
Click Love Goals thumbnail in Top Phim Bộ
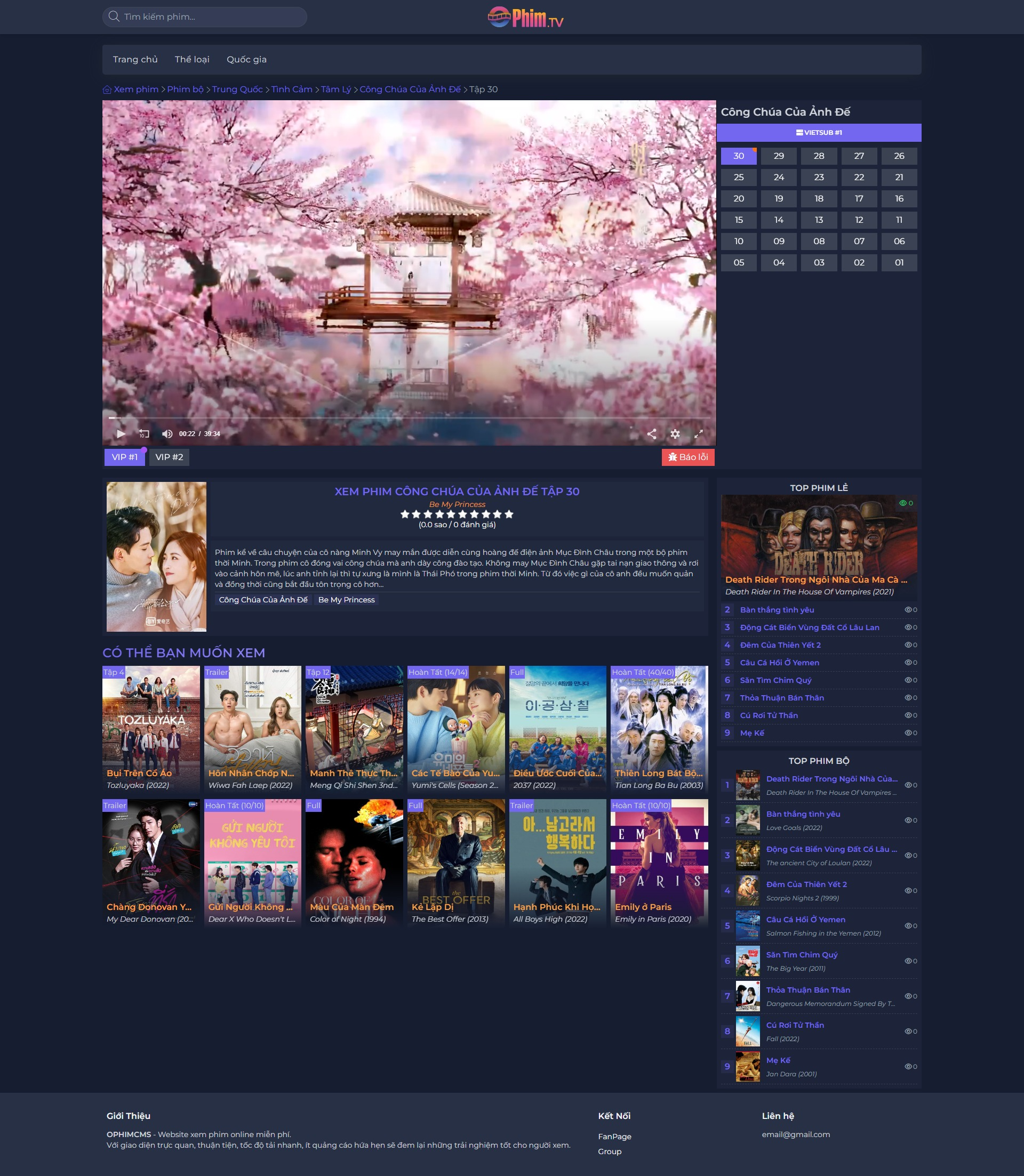tap(747, 820)
